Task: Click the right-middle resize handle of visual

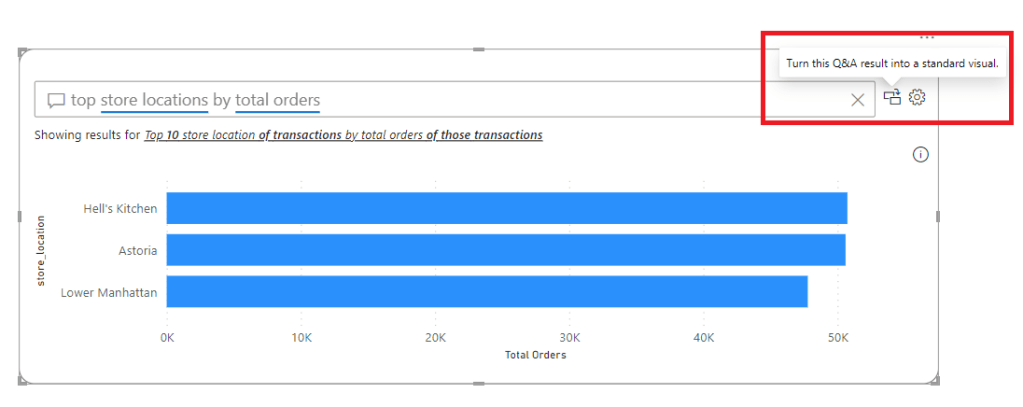Action: point(938,216)
